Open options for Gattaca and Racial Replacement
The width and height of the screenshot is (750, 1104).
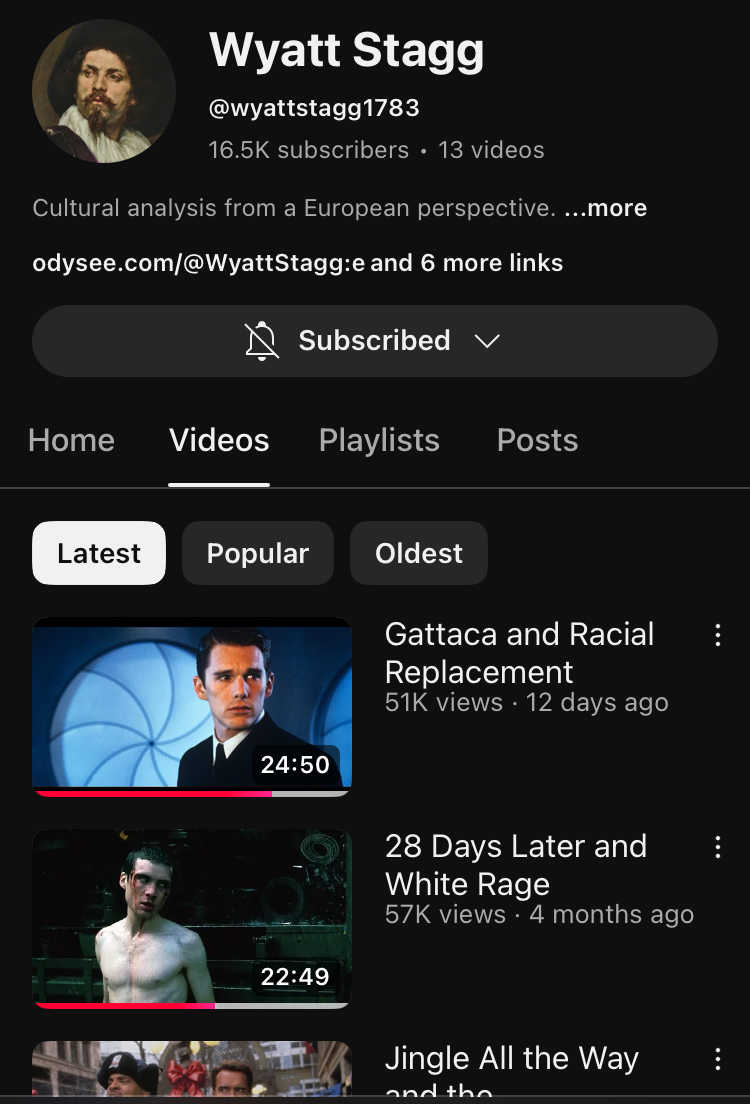(x=718, y=635)
